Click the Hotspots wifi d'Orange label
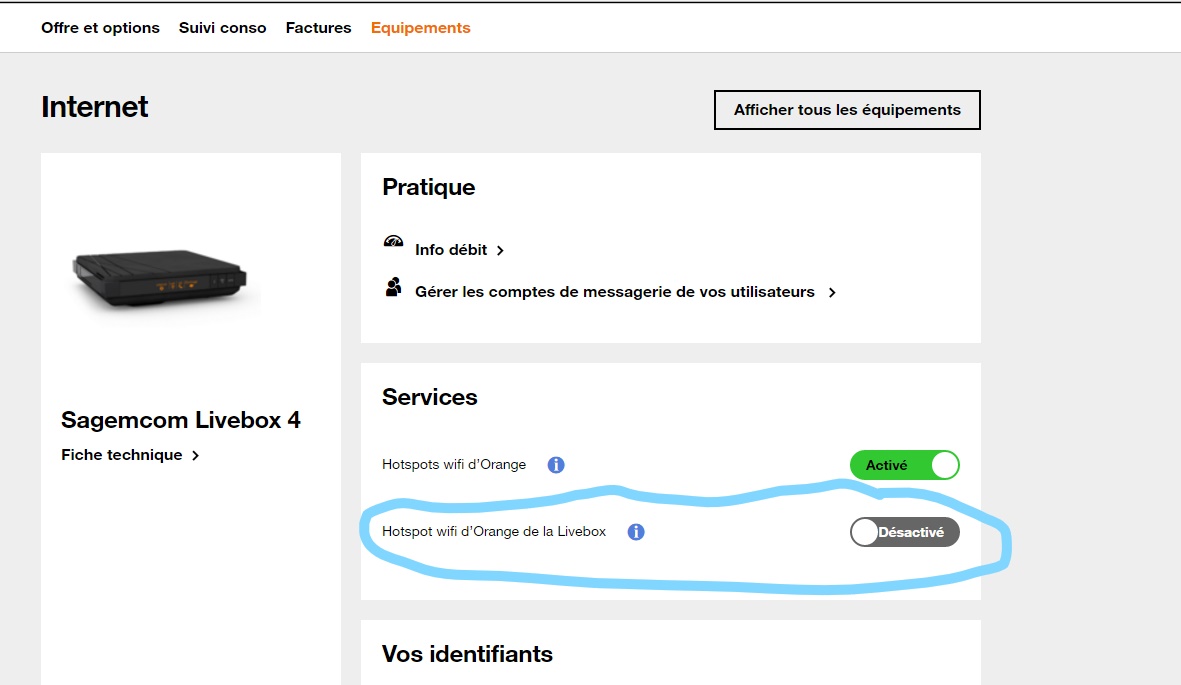The height and width of the screenshot is (685, 1181). coord(453,465)
